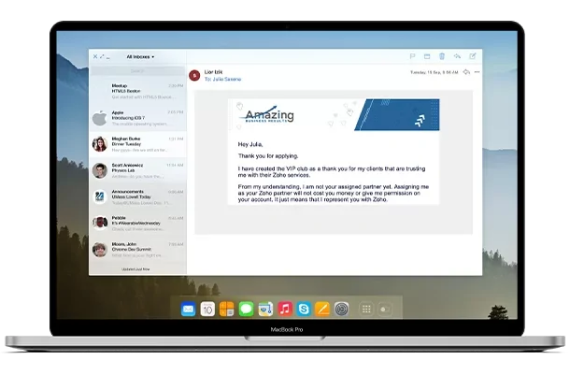Click the last gray icon in the Dock
The width and height of the screenshot is (570, 378).
[385, 310]
